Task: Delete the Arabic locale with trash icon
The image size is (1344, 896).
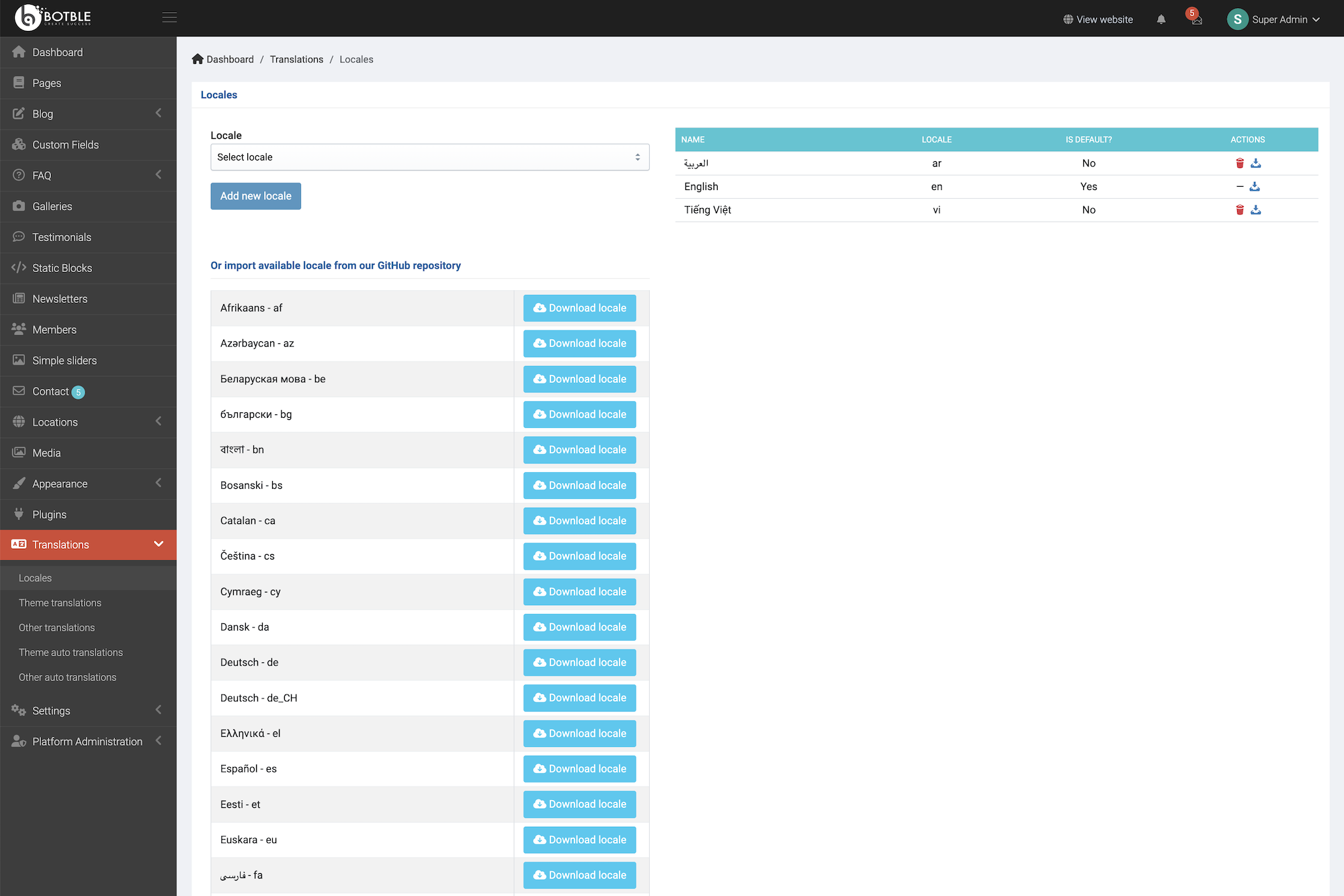Action: click(1240, 163)
